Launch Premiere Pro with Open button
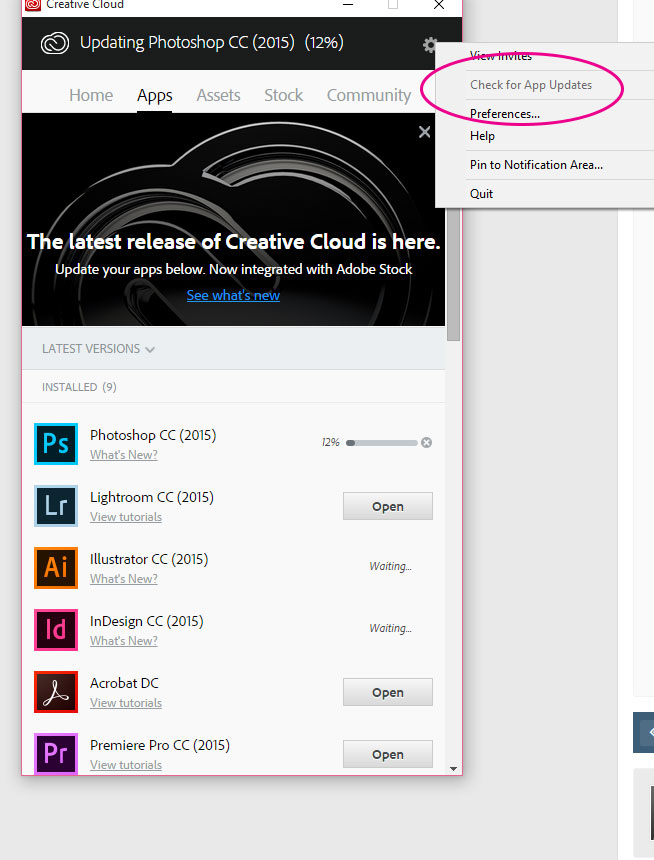654x860 pixels. 388,754
